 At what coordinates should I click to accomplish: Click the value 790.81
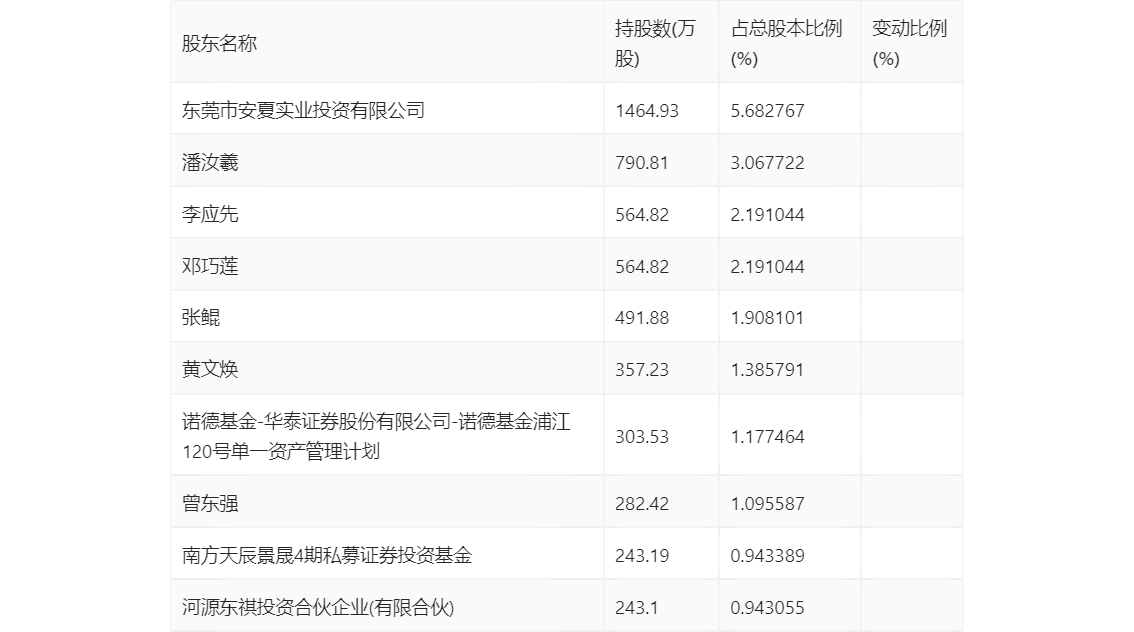coord(642,163)
